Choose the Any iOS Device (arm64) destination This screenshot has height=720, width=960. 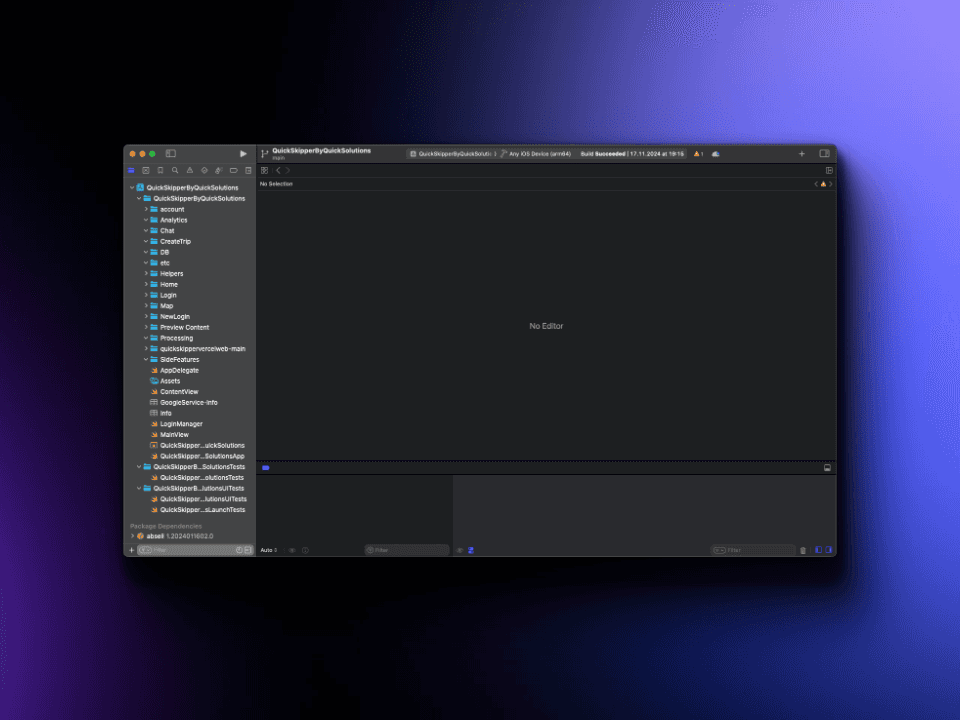point(536,154)
